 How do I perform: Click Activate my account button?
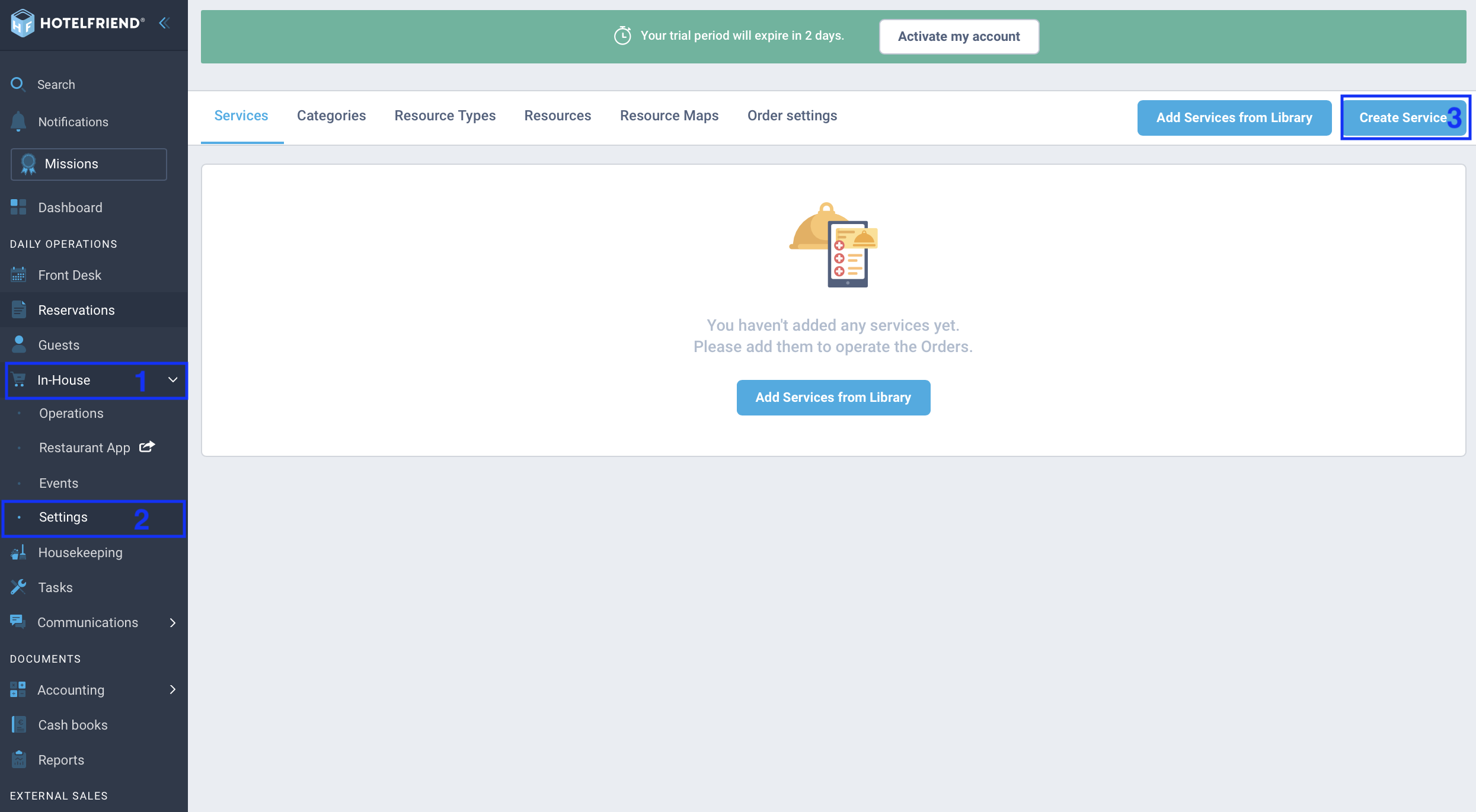[959, 36]
